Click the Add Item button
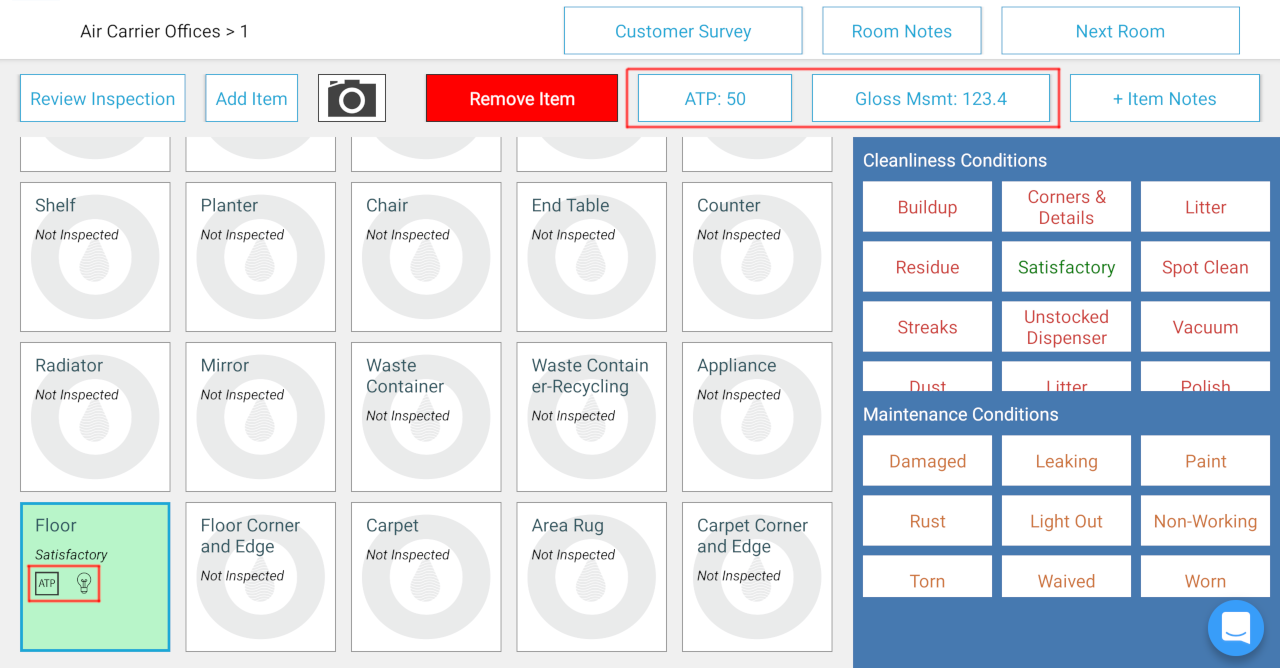The width and height of the screenshot is (1280, 668). coord(251,98)
